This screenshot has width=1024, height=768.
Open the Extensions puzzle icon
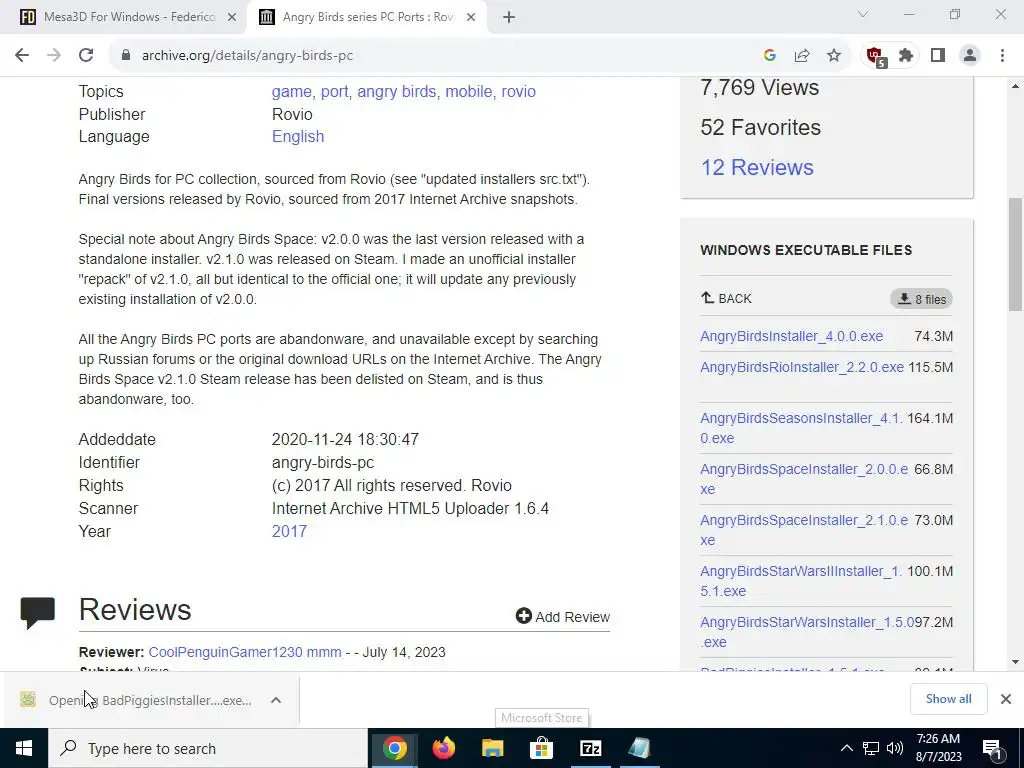906,56
